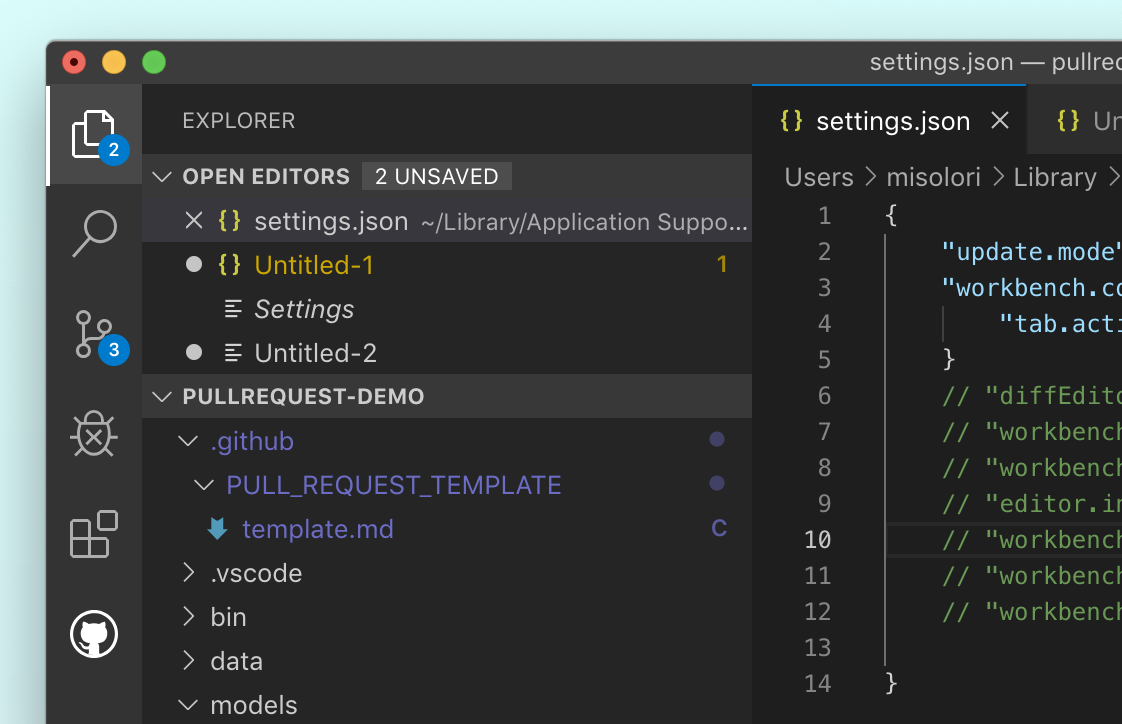This screenshot has width=1122, height=724.
Task: Open the Extensions view
Action: click(x=94, y=534)
